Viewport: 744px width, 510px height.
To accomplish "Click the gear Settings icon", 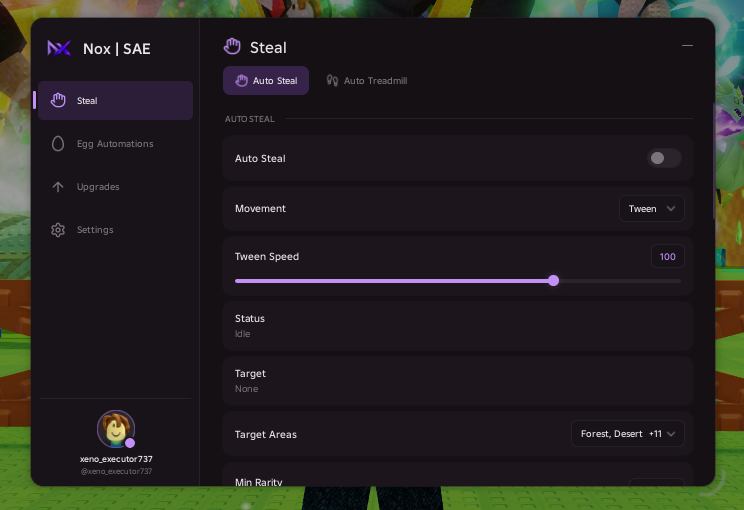I will [x=58, y=230].
